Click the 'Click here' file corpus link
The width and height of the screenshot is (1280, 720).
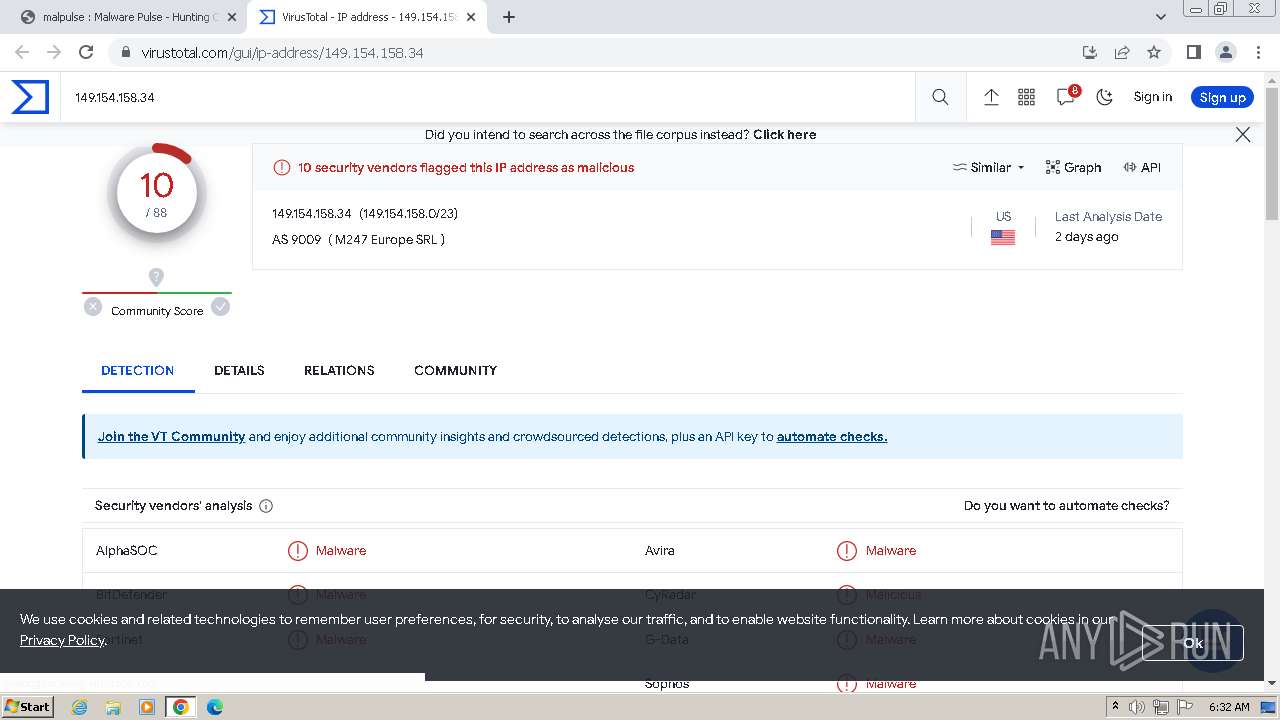click(785, 134)
